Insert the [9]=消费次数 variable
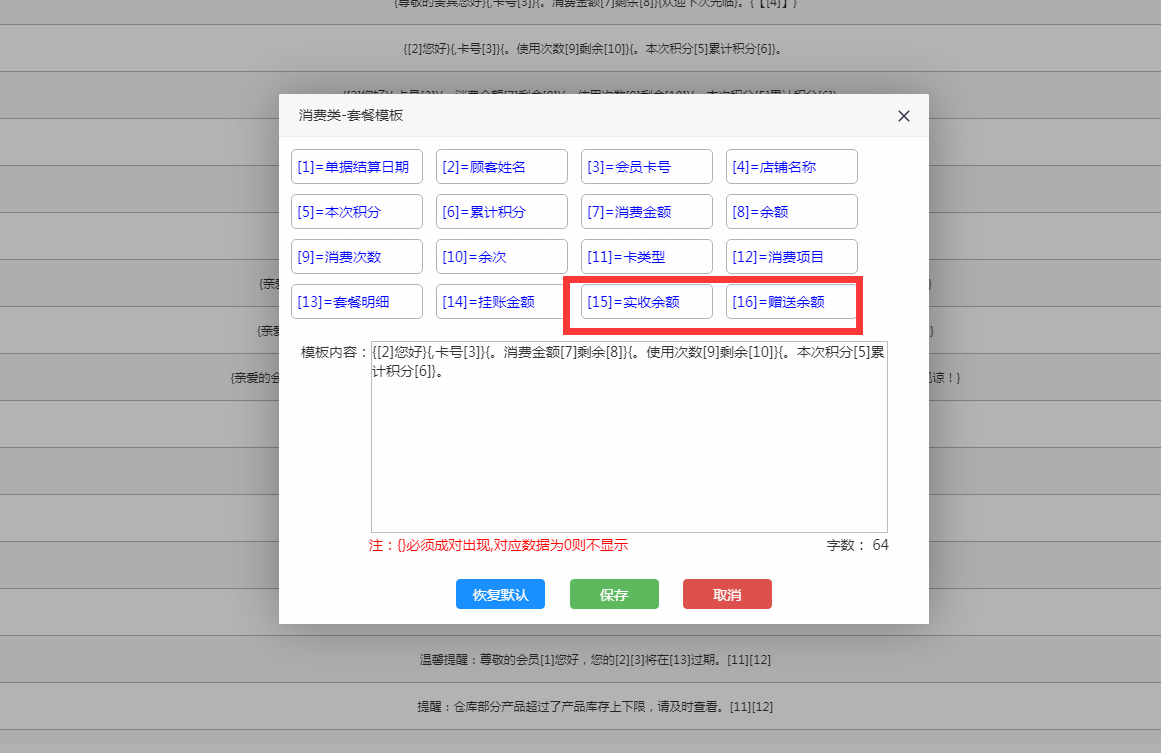The height and width of the screenshot is (753, 1161). coord(357,257)
